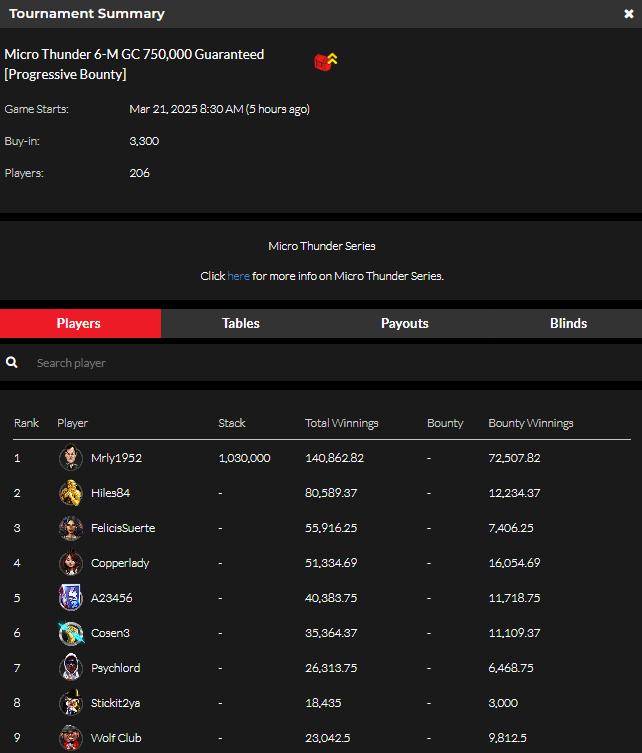
Task: Sort by the Bounty Winnings column header
Action: point(531,423)
